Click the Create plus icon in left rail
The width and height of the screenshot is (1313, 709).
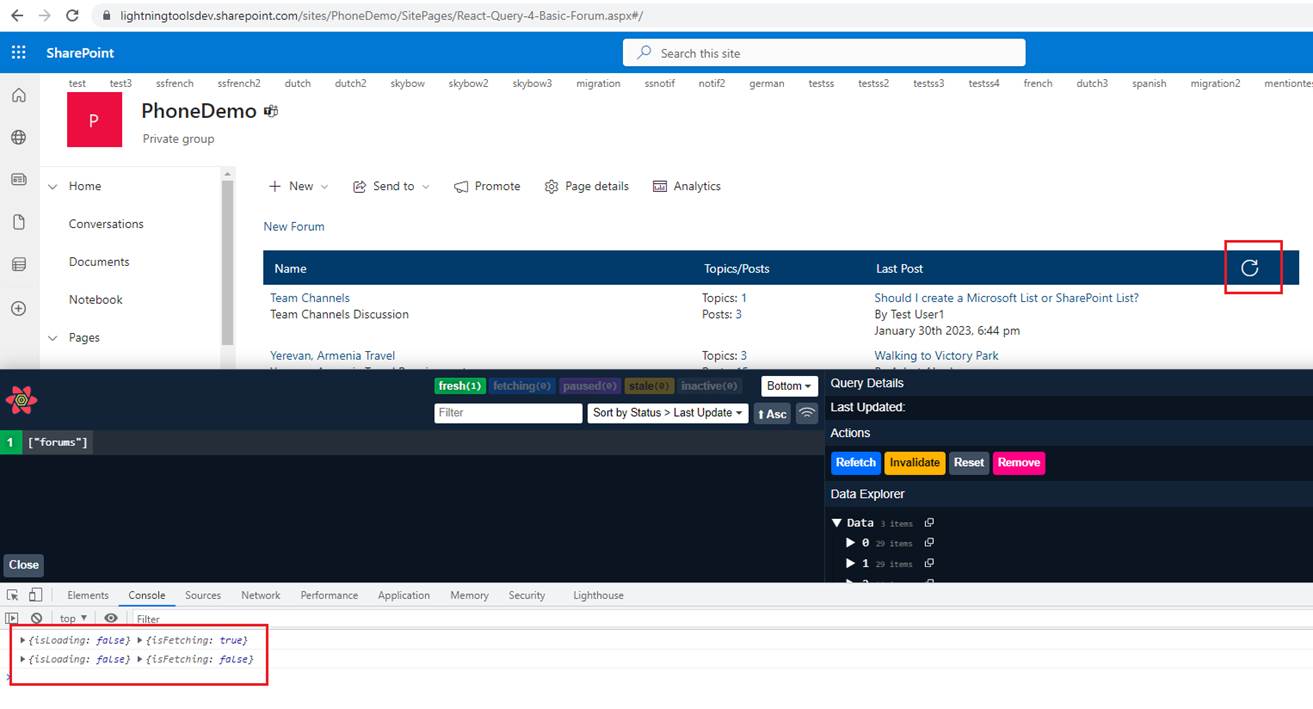pos(18,309)
